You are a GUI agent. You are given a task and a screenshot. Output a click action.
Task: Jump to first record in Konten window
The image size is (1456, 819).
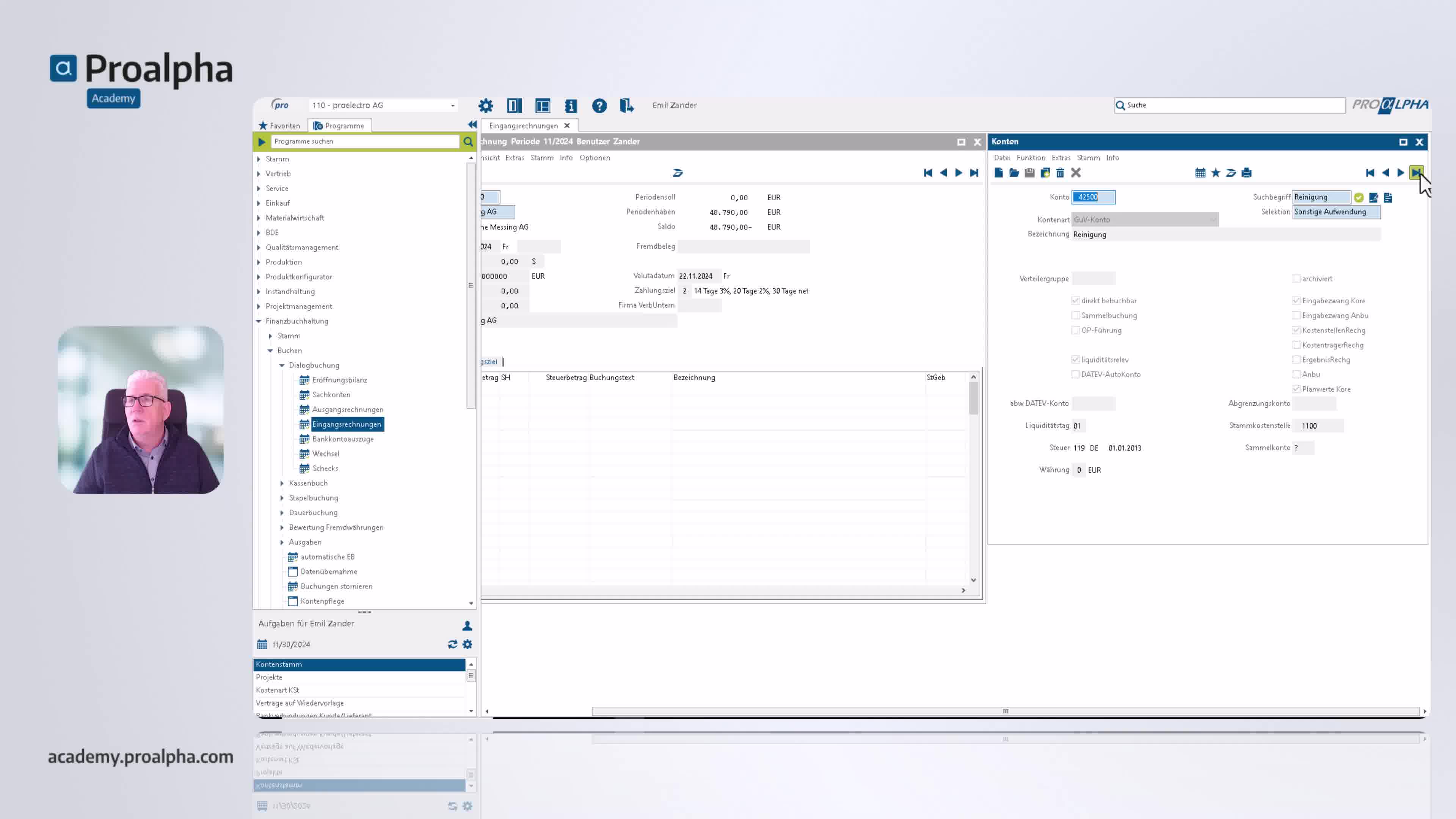1370,173
